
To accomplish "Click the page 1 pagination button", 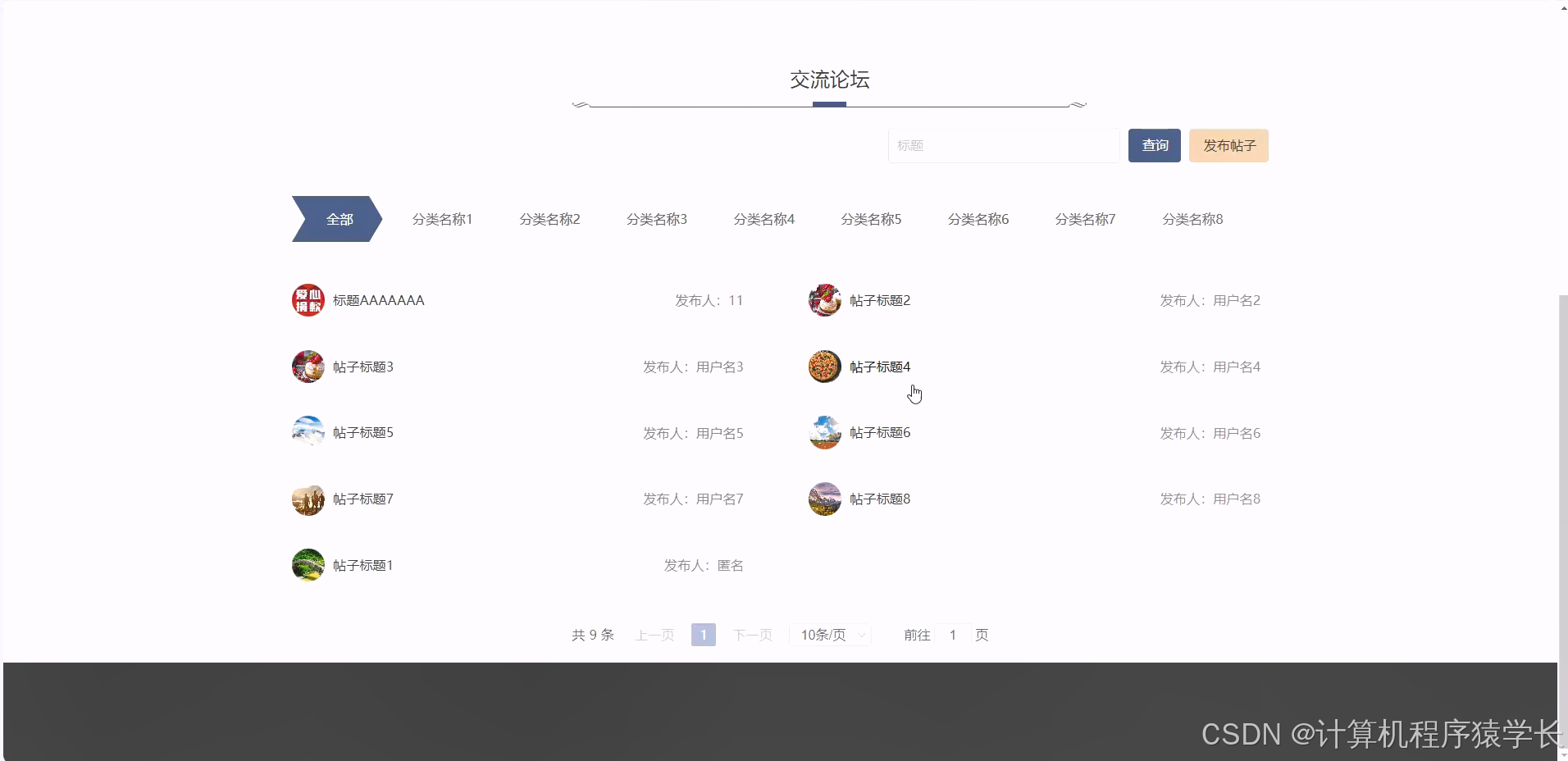I will point(703,634).
